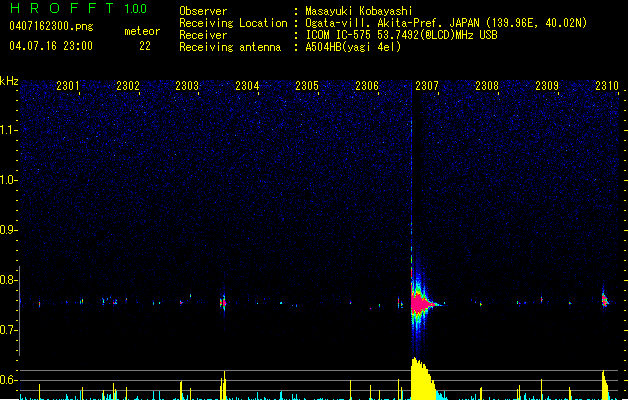Click the meteor count value 22
The height and width of the screenshot is (400, 629).
coord(145,46)
